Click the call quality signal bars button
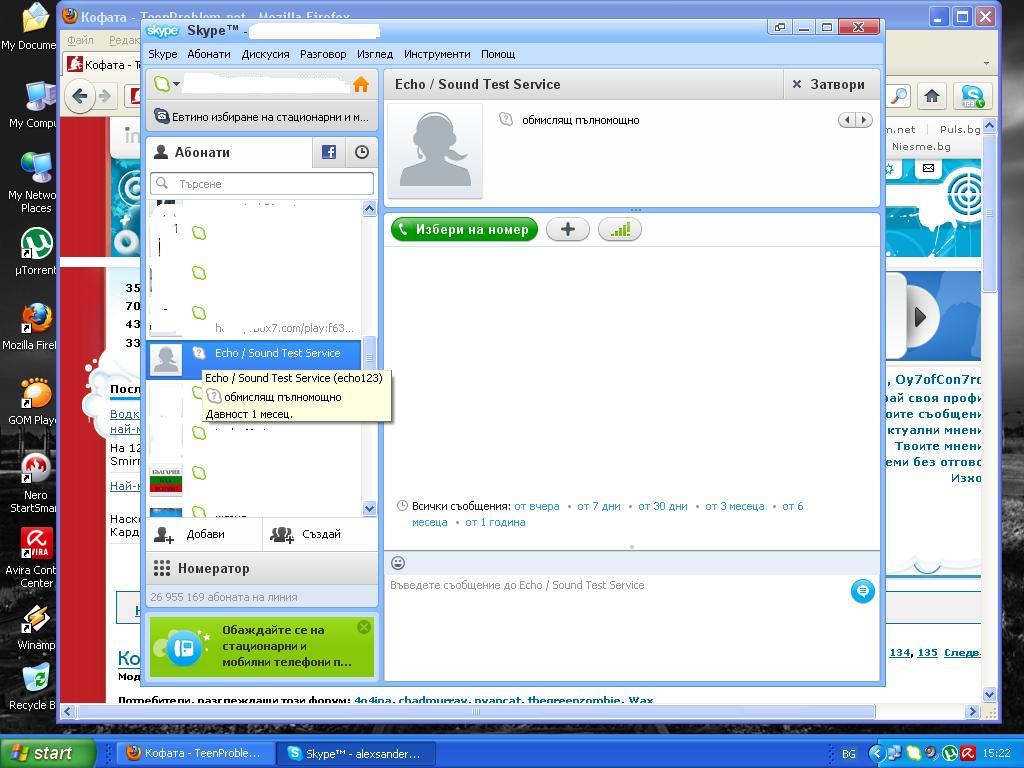The width and height of the screenshot is (1024, 768). [620, 229]
